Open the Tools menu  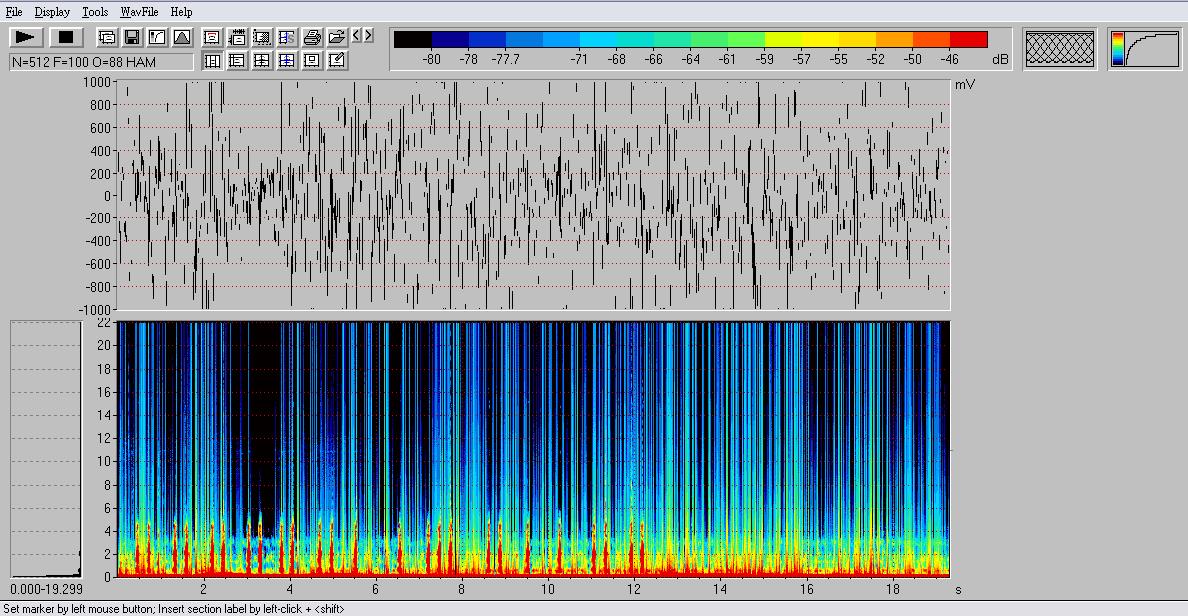pos(95,12)
